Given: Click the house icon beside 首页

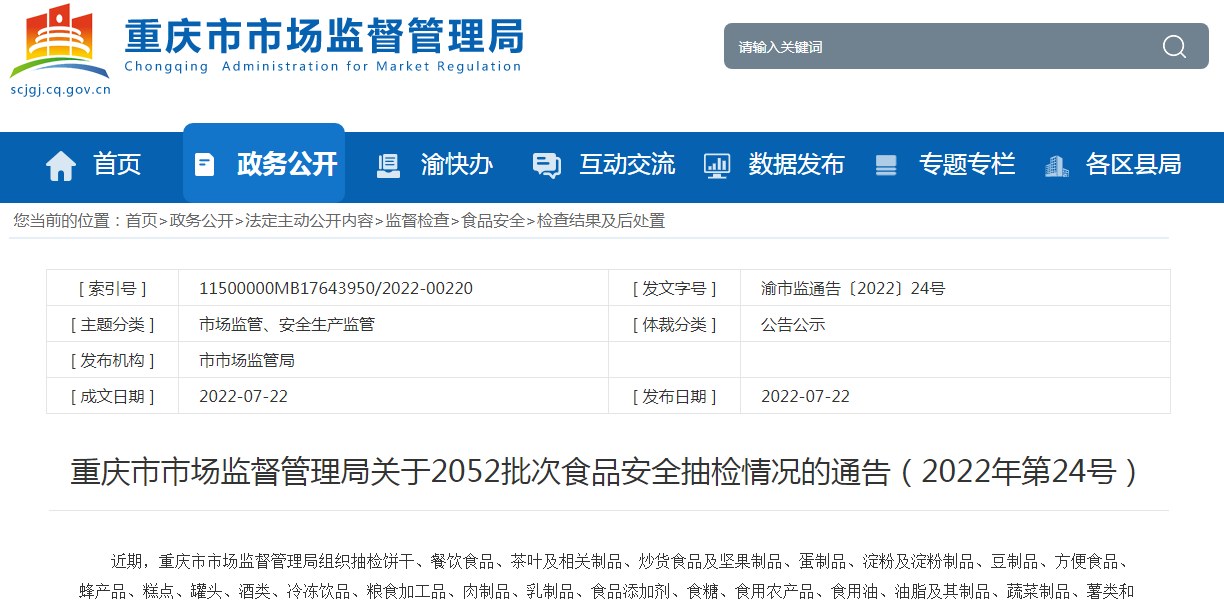Looking at the screenshot, I should point(61,165).
